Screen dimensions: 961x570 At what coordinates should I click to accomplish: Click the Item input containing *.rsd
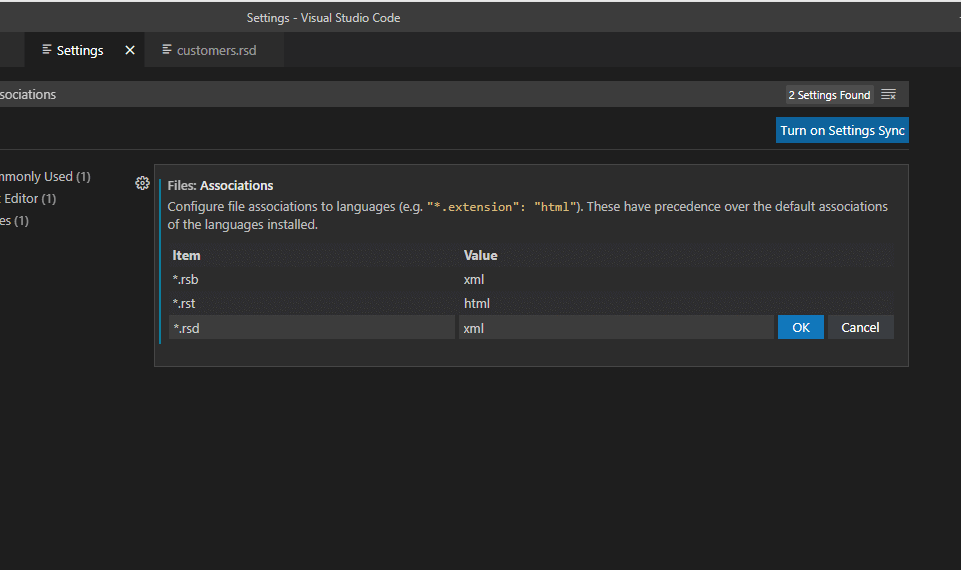(x=311, y=327)
